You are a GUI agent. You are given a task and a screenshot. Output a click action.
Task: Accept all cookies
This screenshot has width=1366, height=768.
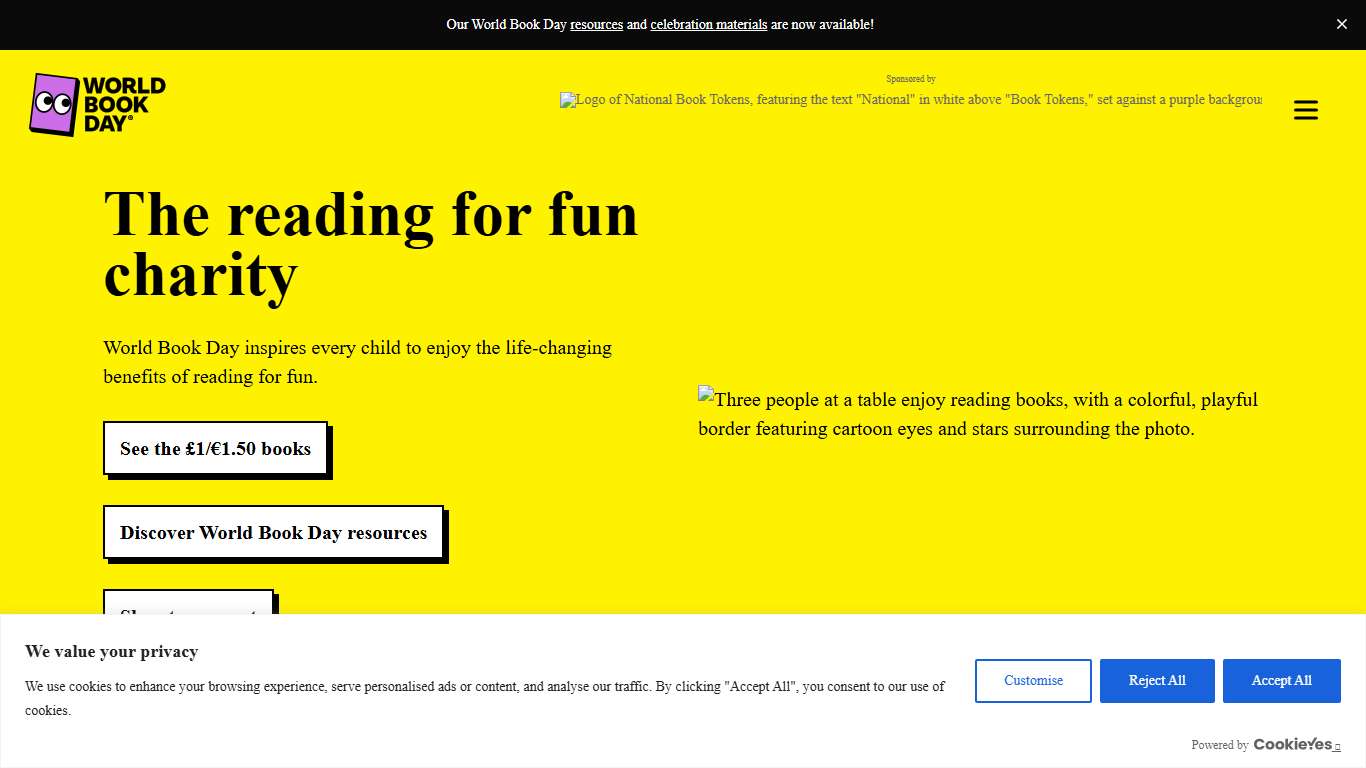coord(1281,680)
